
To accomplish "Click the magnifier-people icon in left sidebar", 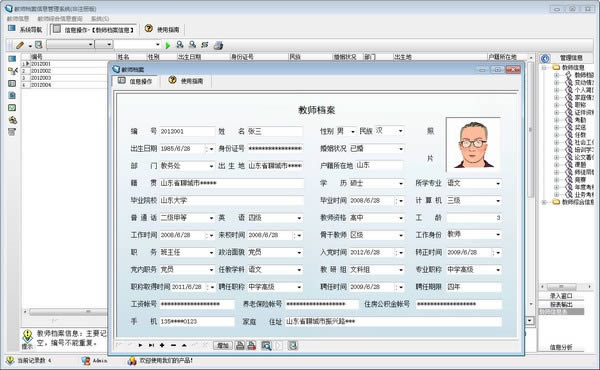I will click(x=13, y=120).
